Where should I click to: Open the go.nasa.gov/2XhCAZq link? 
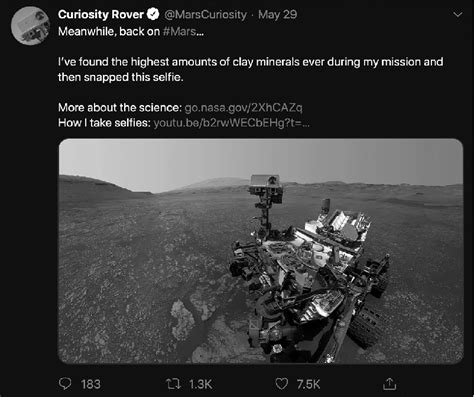[243, 107]
